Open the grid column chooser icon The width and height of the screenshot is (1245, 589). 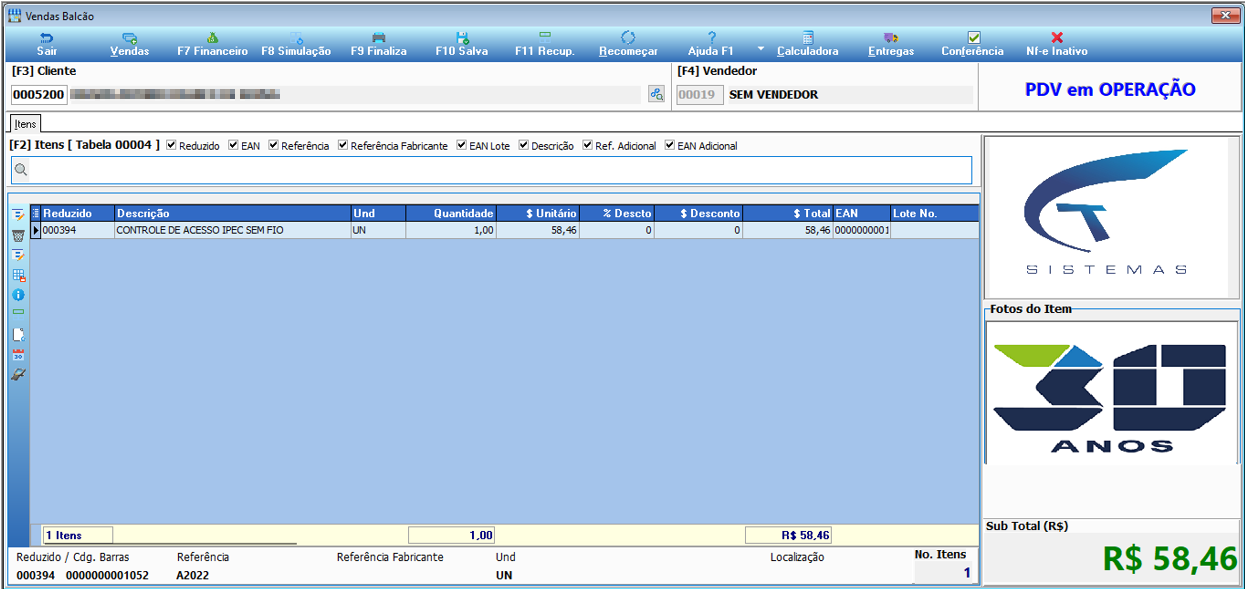(x=36, y=214)
